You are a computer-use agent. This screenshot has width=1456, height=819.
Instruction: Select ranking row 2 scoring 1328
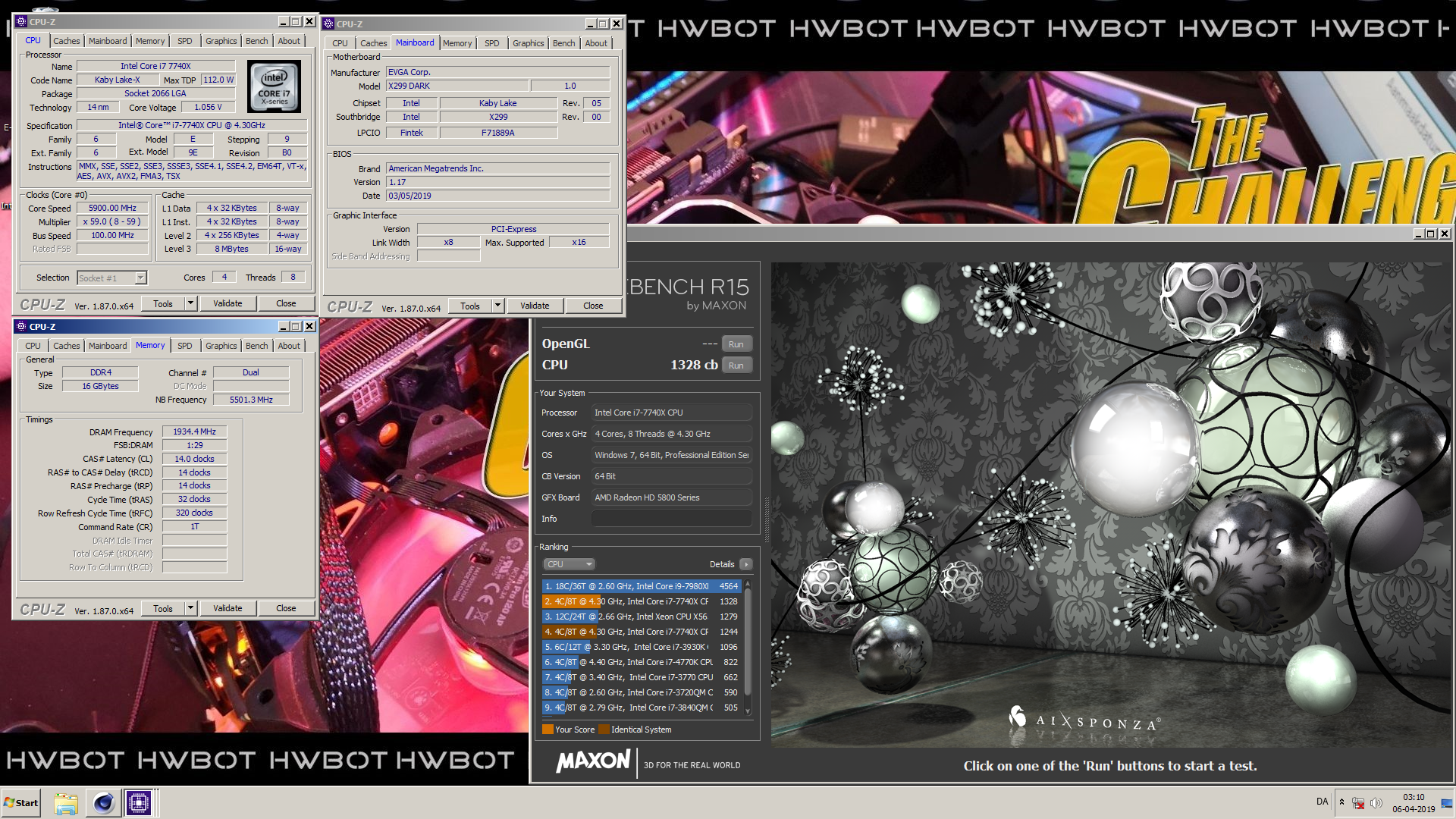pos(642,601)
